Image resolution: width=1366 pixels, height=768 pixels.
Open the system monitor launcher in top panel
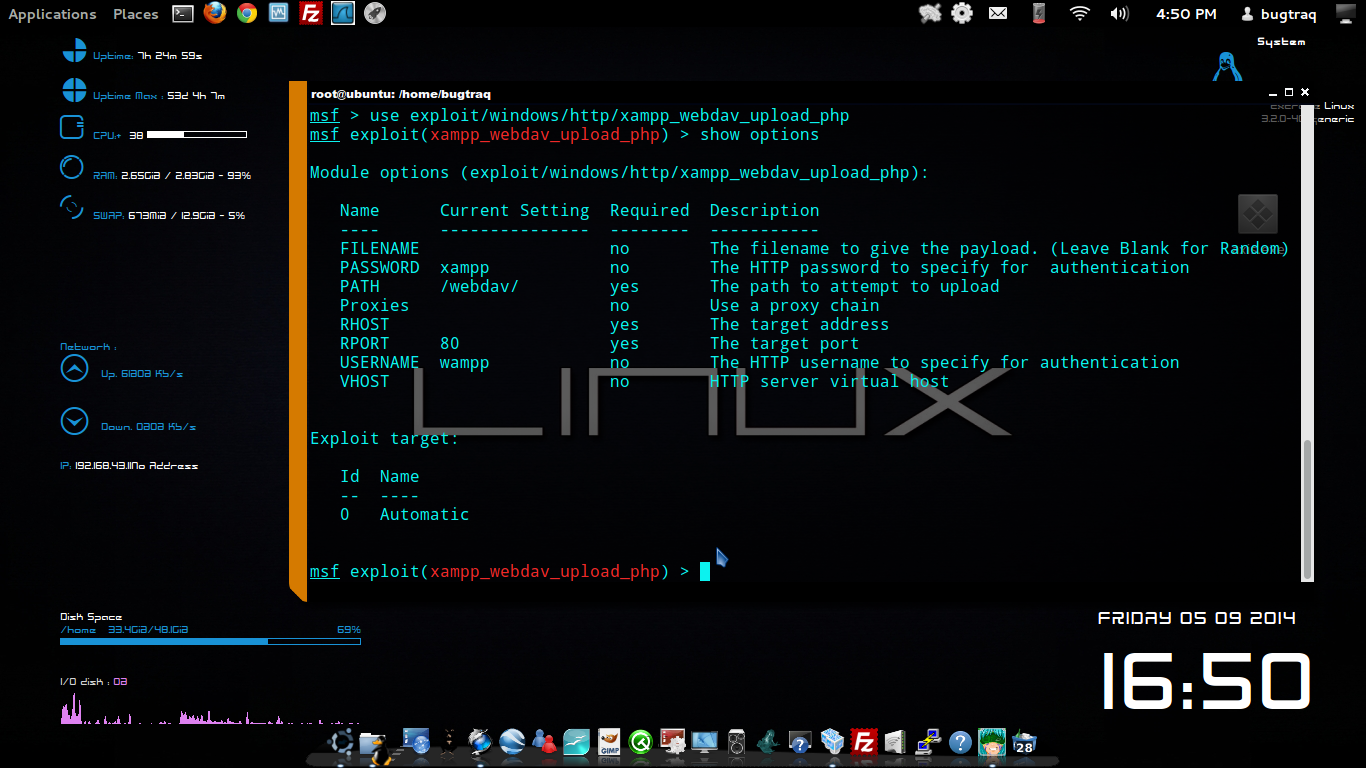click(279, 13)
